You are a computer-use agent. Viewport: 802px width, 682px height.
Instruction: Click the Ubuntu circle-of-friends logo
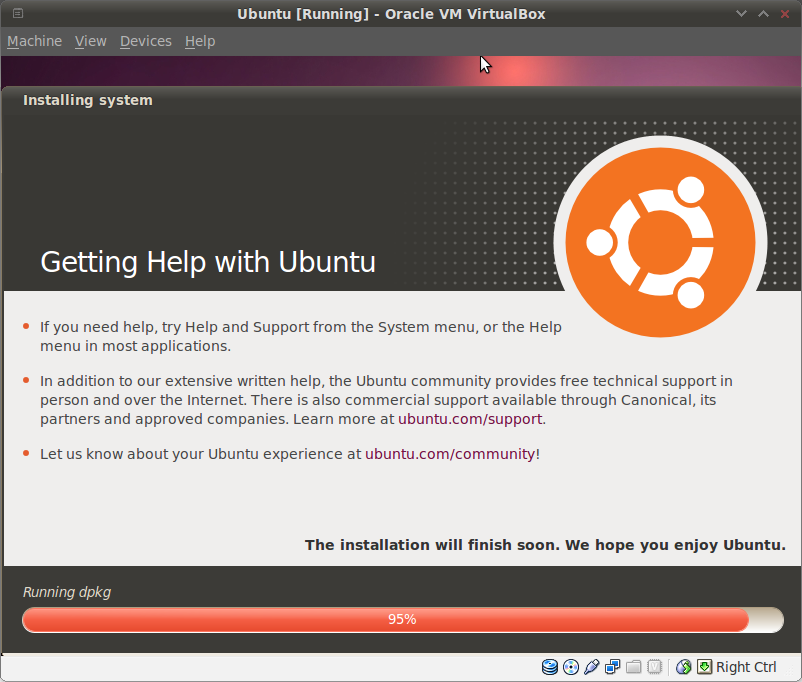[660, 242]
